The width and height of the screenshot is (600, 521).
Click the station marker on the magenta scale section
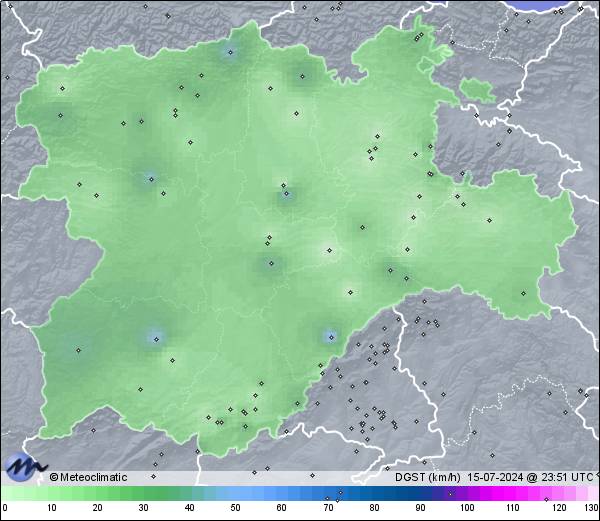(546, 499)
